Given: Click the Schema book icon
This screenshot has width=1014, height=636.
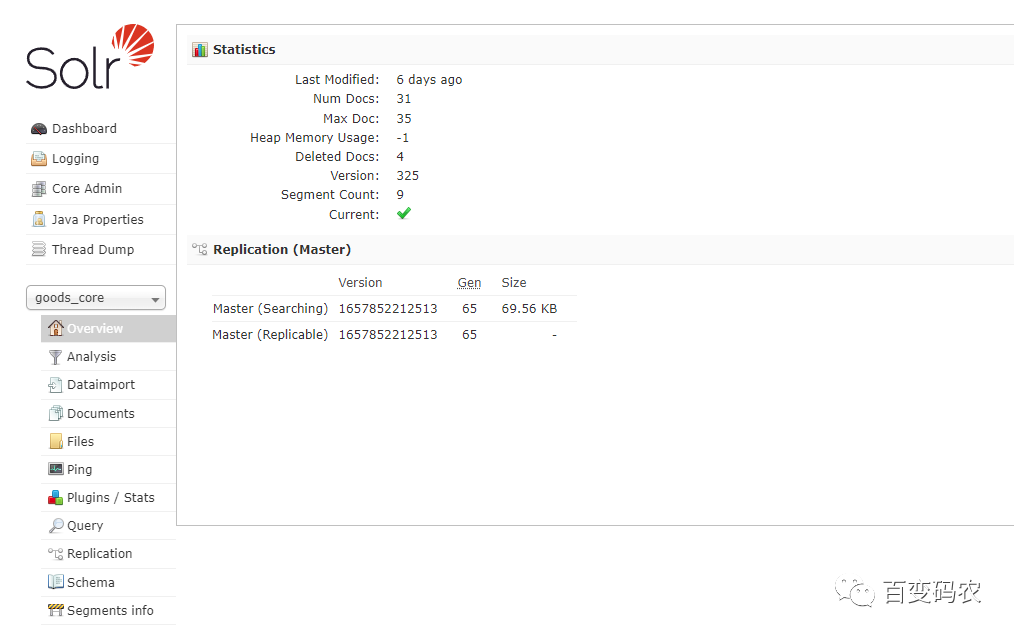Looking at the screenshot, I should 56,582.
